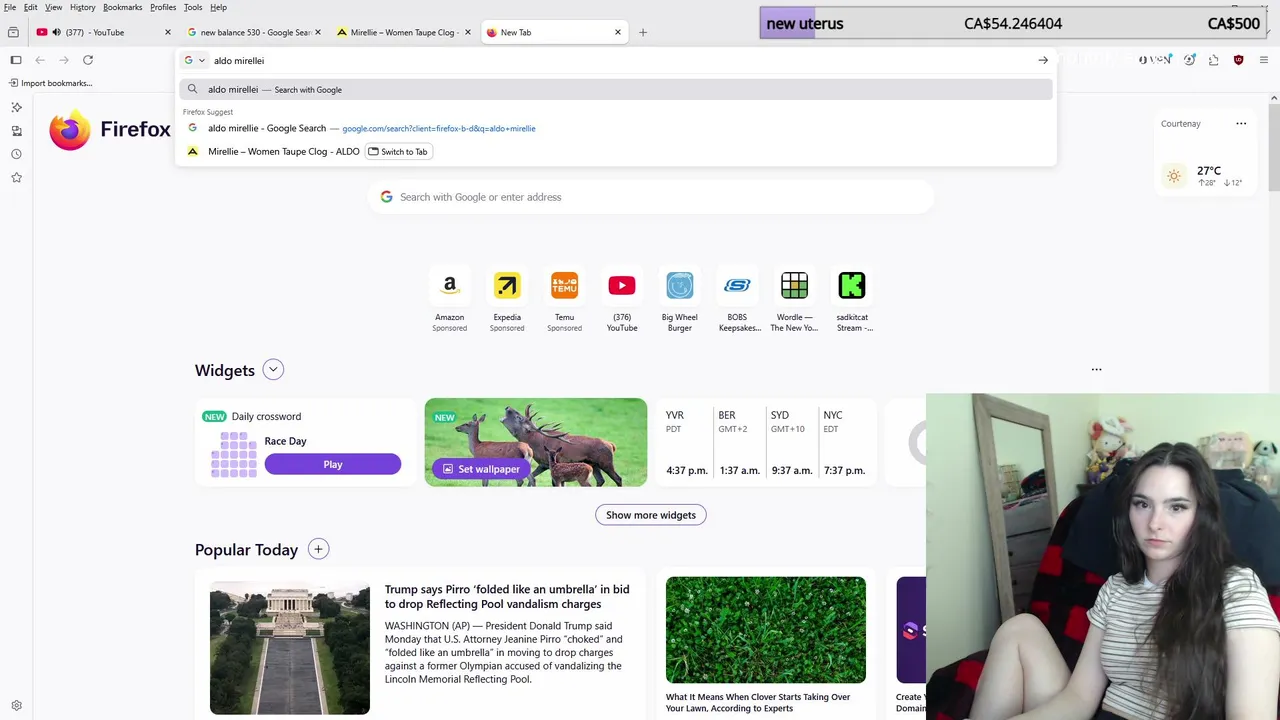Close the new balance 530 search tab

318,32
